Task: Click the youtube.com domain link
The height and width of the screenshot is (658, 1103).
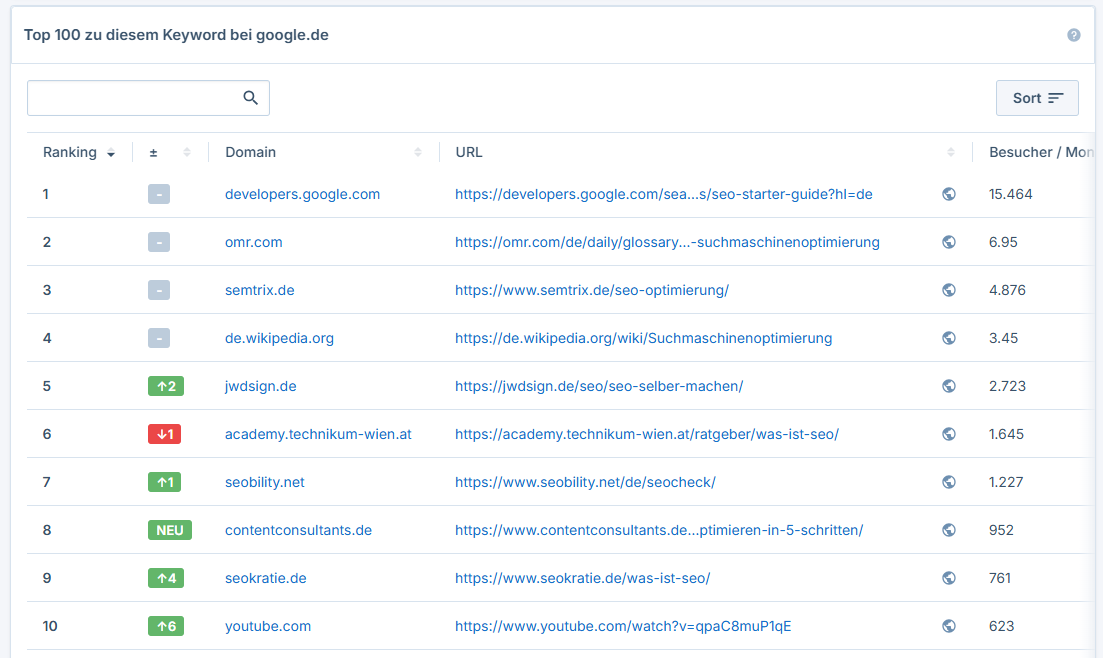Action: pos(268,626)
